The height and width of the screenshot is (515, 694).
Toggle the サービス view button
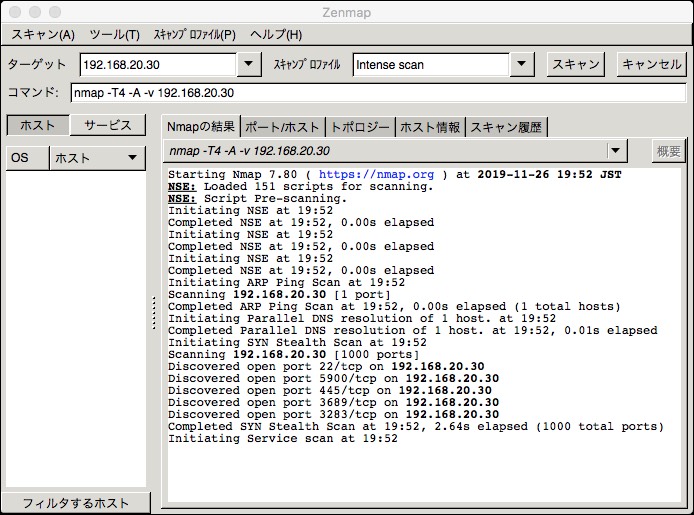pos(108,125)
